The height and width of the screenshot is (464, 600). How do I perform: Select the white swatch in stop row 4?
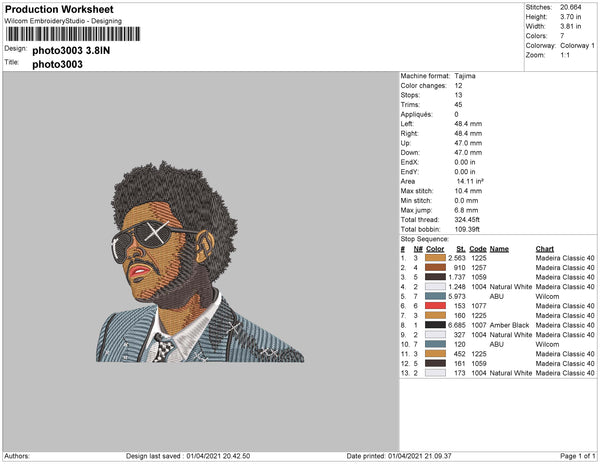(x=435, y=287)
